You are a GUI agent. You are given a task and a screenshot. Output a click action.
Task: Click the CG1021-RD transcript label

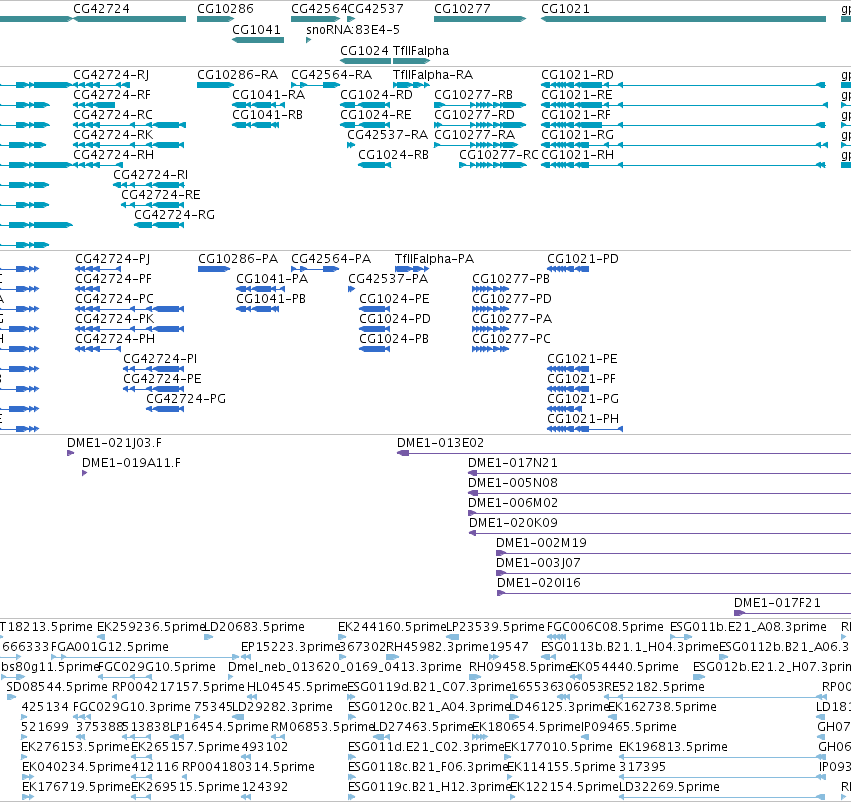tap(577, 75)
